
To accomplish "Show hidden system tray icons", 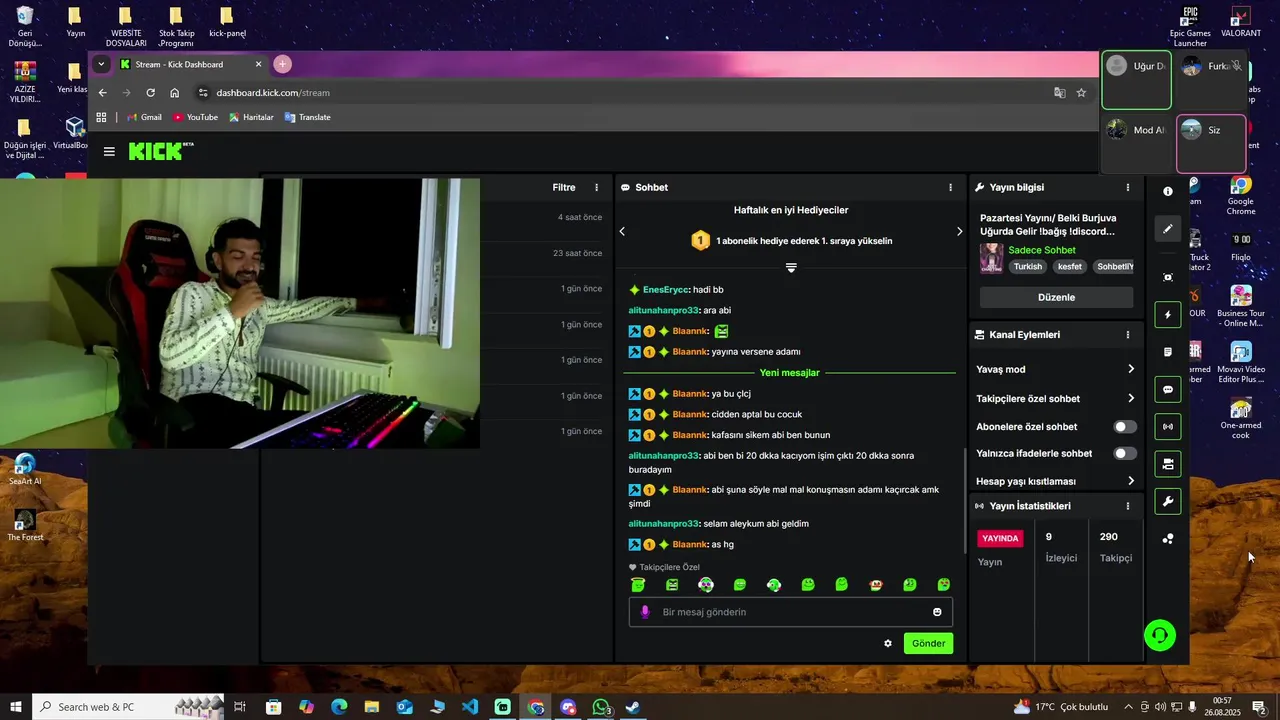I will [x=1128, y=707].
